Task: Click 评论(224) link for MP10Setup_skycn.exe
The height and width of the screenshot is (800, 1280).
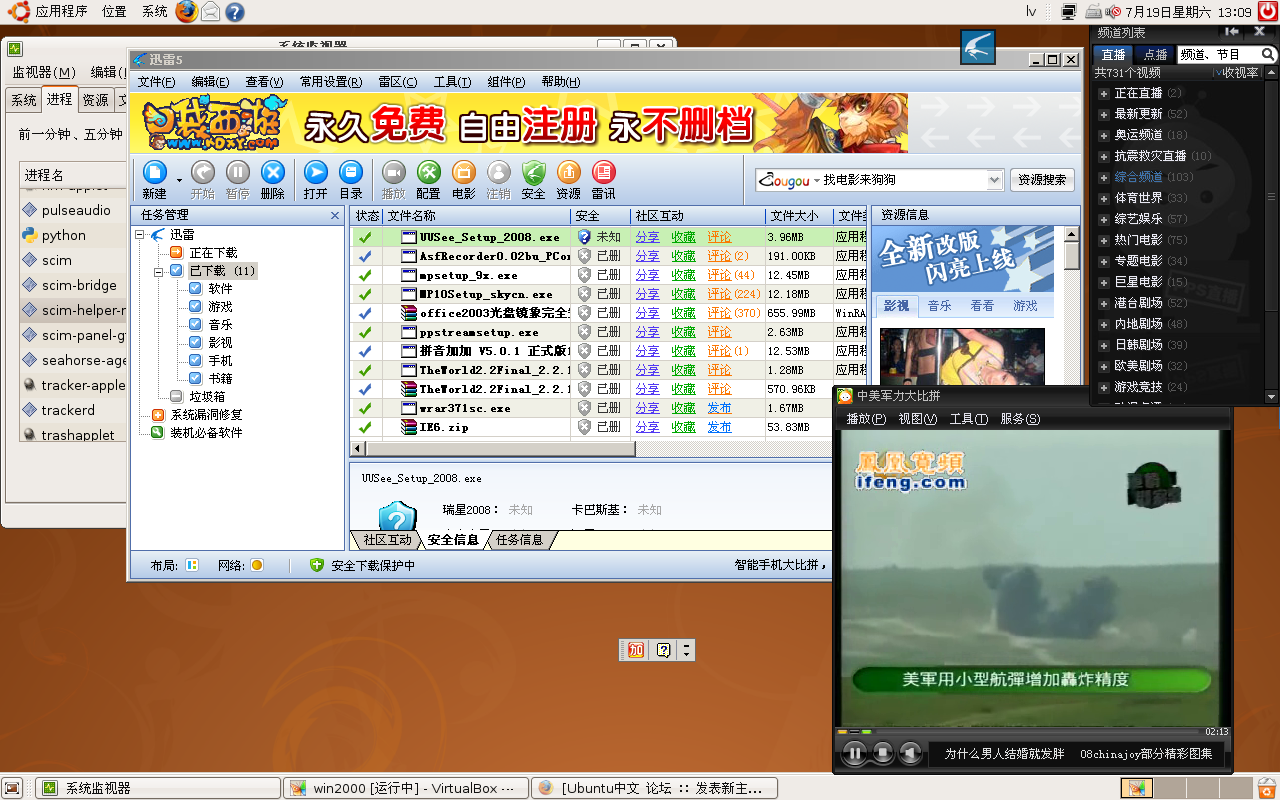Action: pyautogui.click(x=734, y=294)
